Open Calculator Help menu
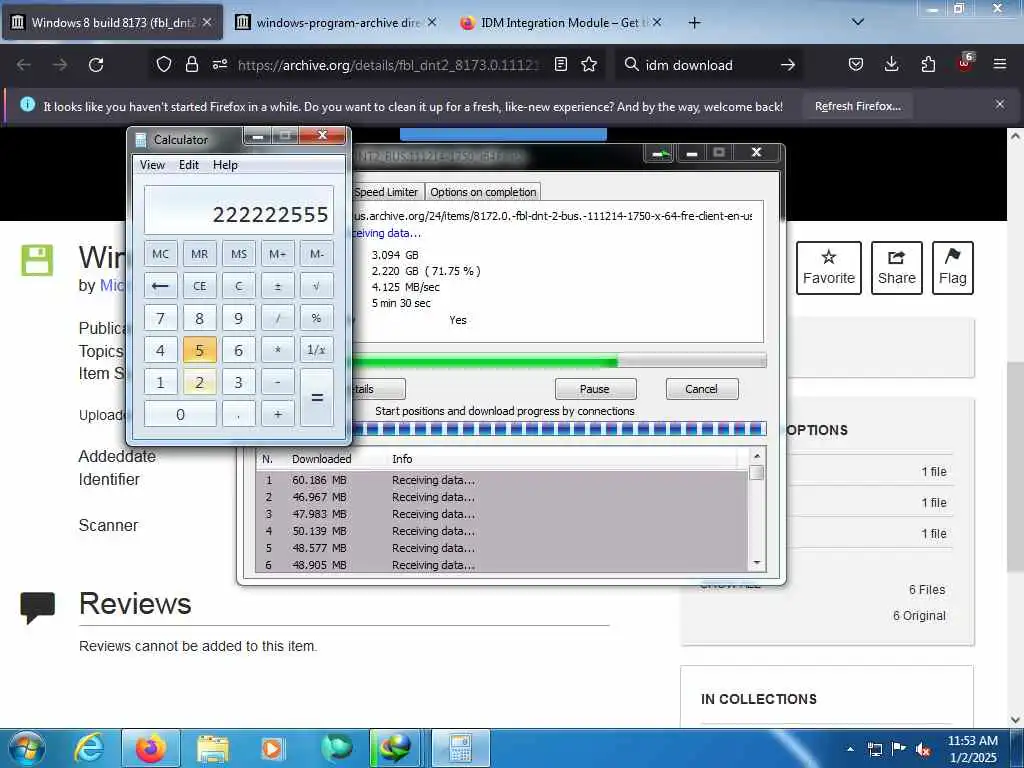The image size is (1024, 768). tap(225, 165)
